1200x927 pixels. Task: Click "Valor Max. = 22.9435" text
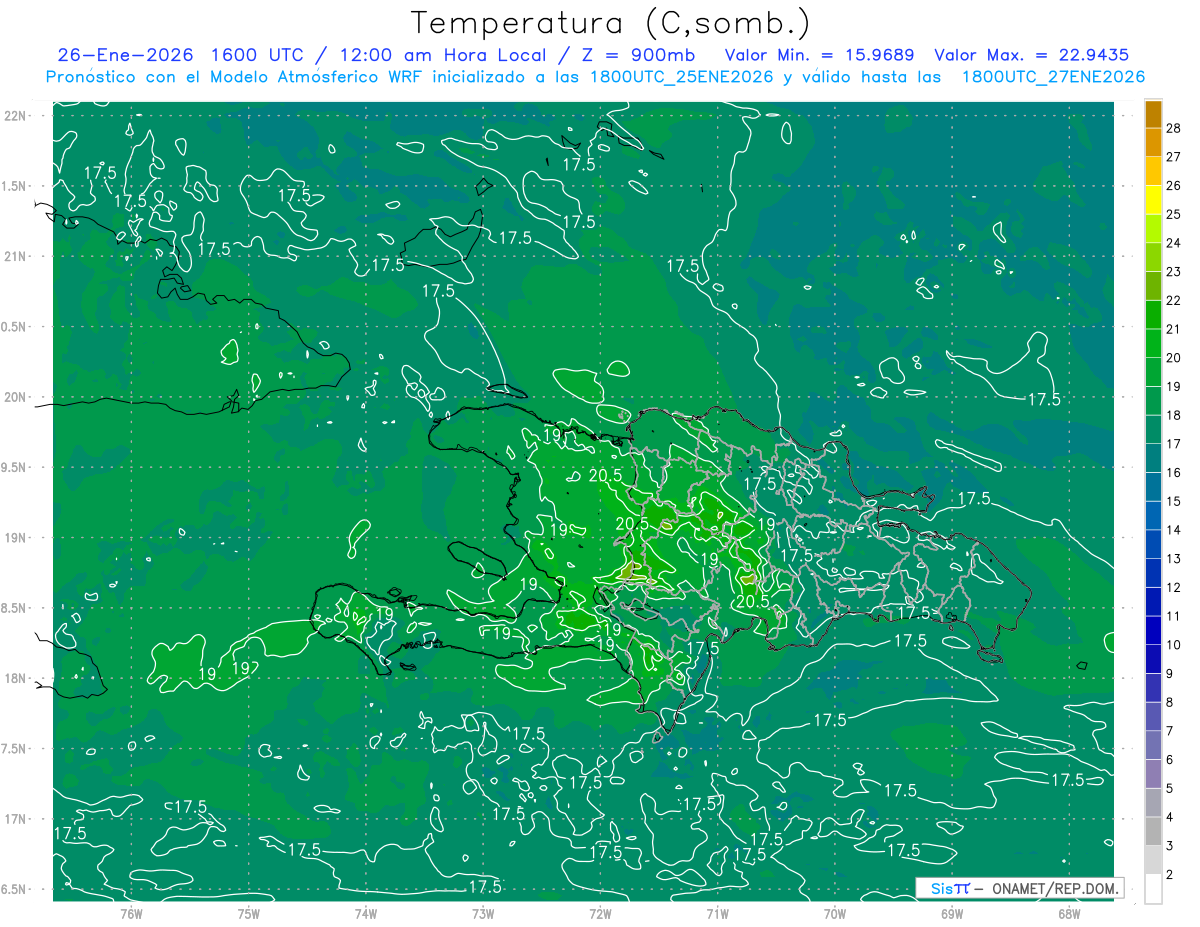[1031, 55]
